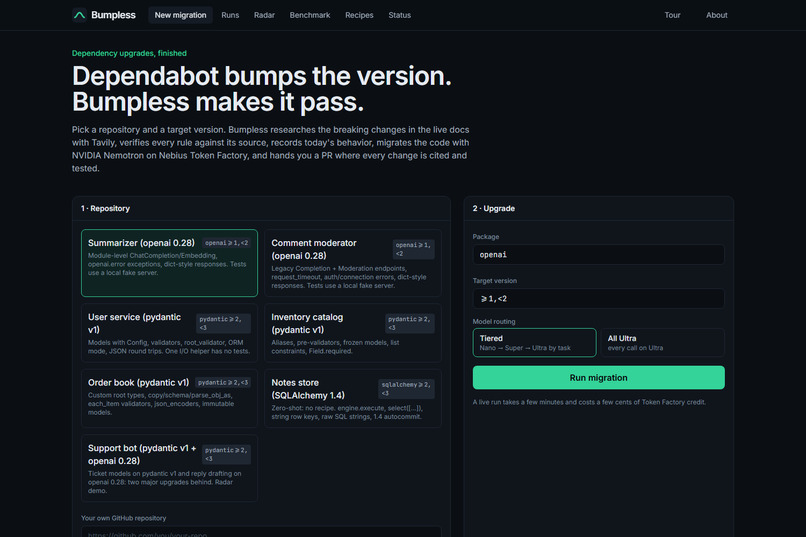806x537 pixels.
Task: Open the About link
Action: tap(717, 15)
